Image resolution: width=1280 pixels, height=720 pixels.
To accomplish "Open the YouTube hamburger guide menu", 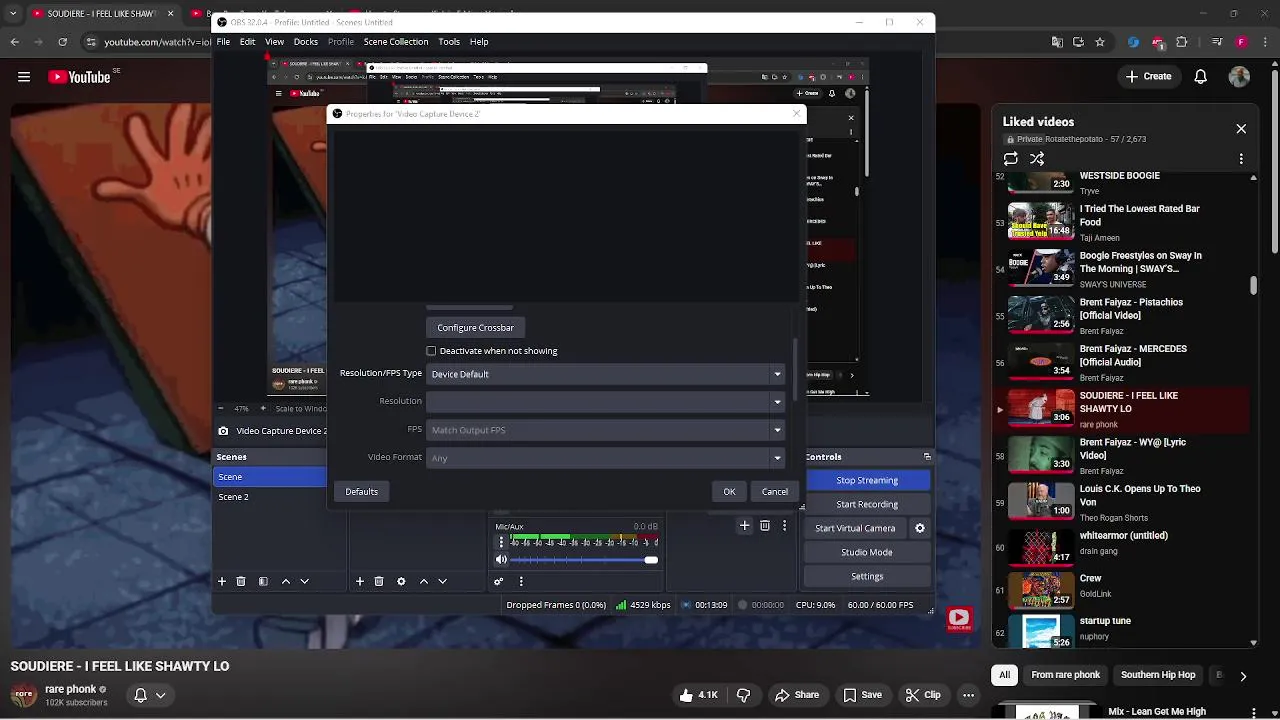I will [24, 77].
